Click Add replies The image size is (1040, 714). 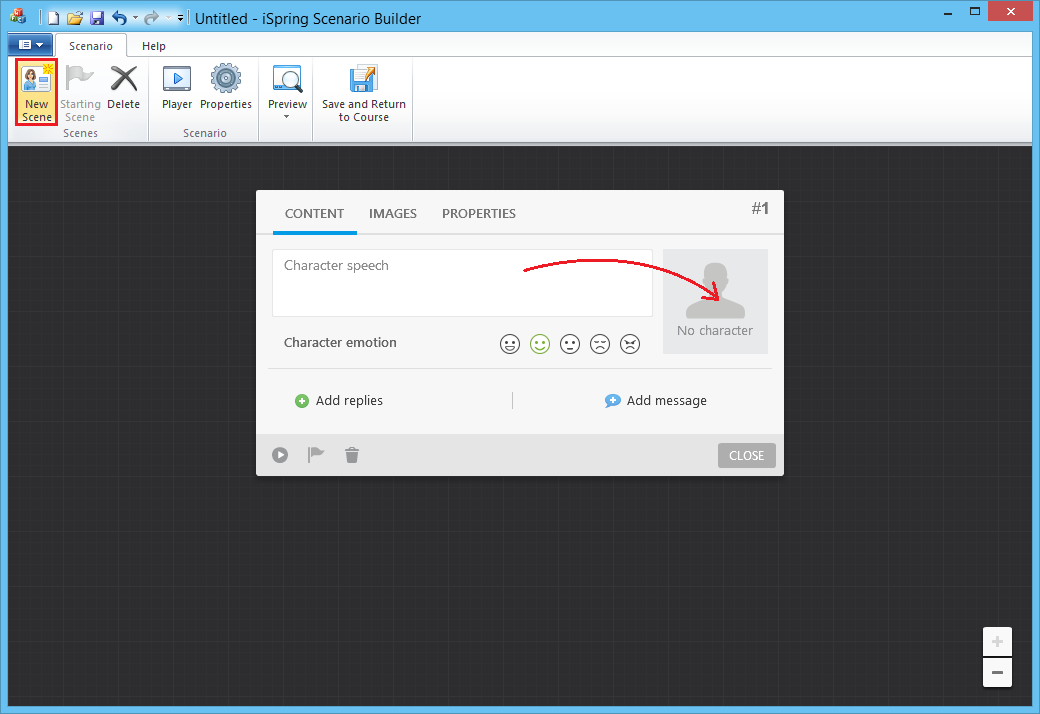(x=339, y=401)
